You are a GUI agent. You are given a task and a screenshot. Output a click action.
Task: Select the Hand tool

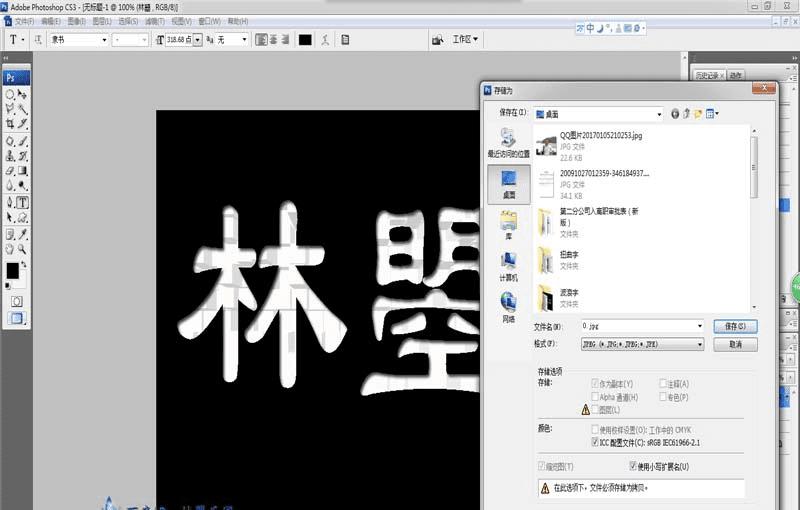[10, 249]
